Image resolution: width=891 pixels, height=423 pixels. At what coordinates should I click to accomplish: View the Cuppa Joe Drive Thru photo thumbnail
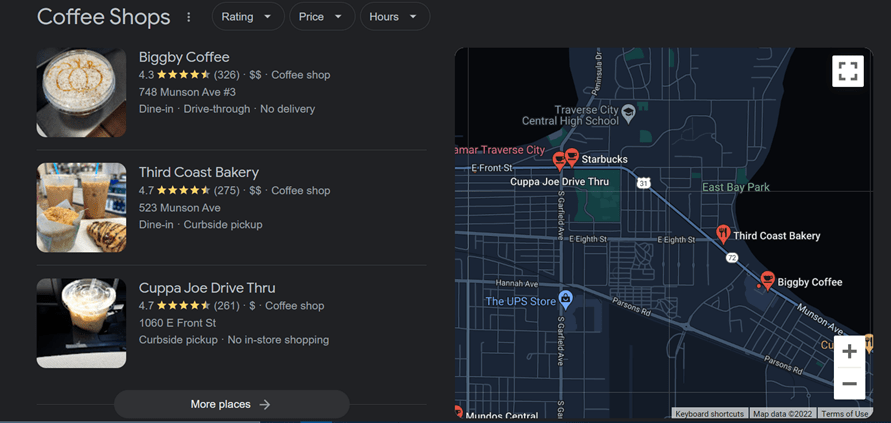(81, 323)
